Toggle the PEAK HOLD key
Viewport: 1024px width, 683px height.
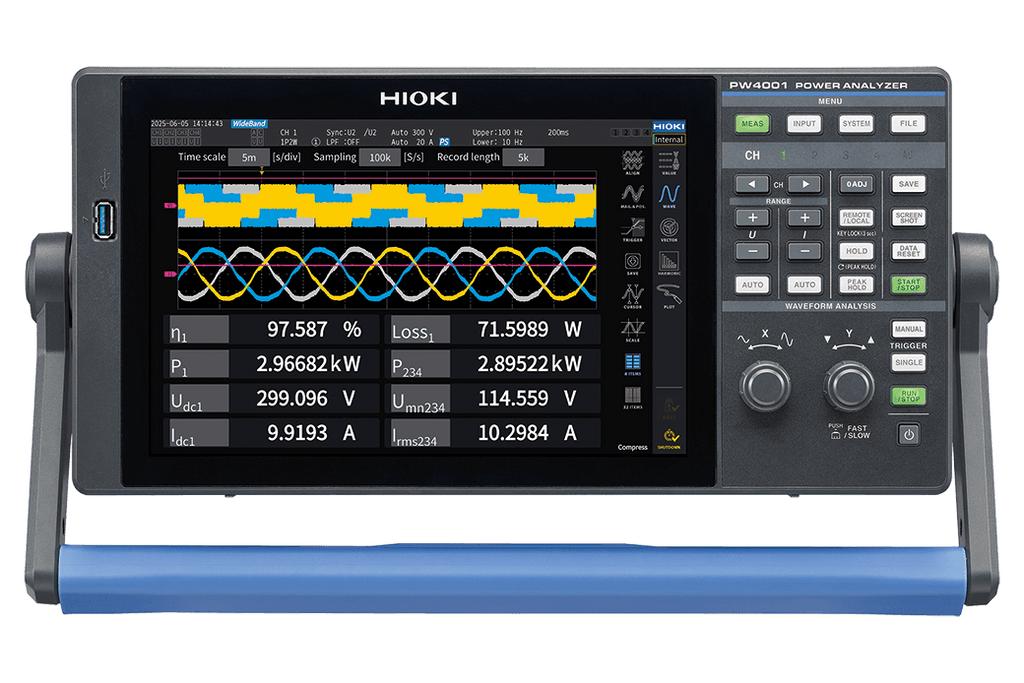point(857,285)
